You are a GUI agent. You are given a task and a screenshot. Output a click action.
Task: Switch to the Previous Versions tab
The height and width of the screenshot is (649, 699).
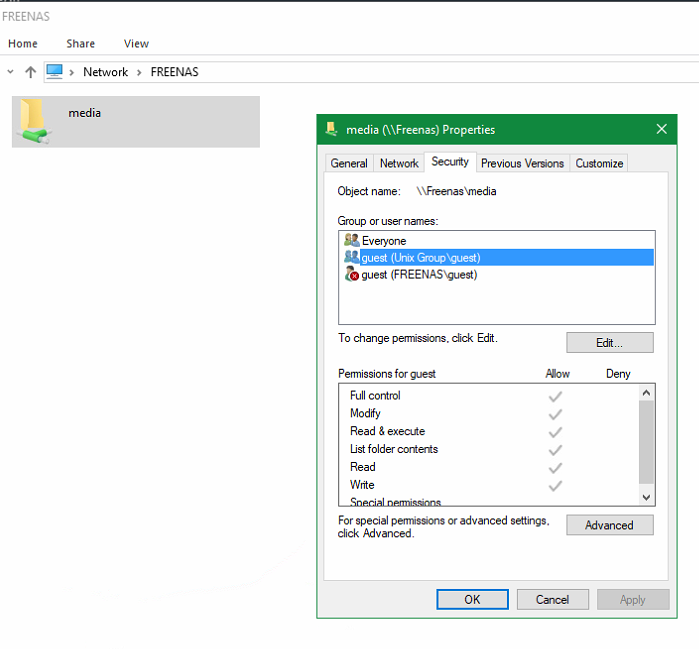click(522, 163)
